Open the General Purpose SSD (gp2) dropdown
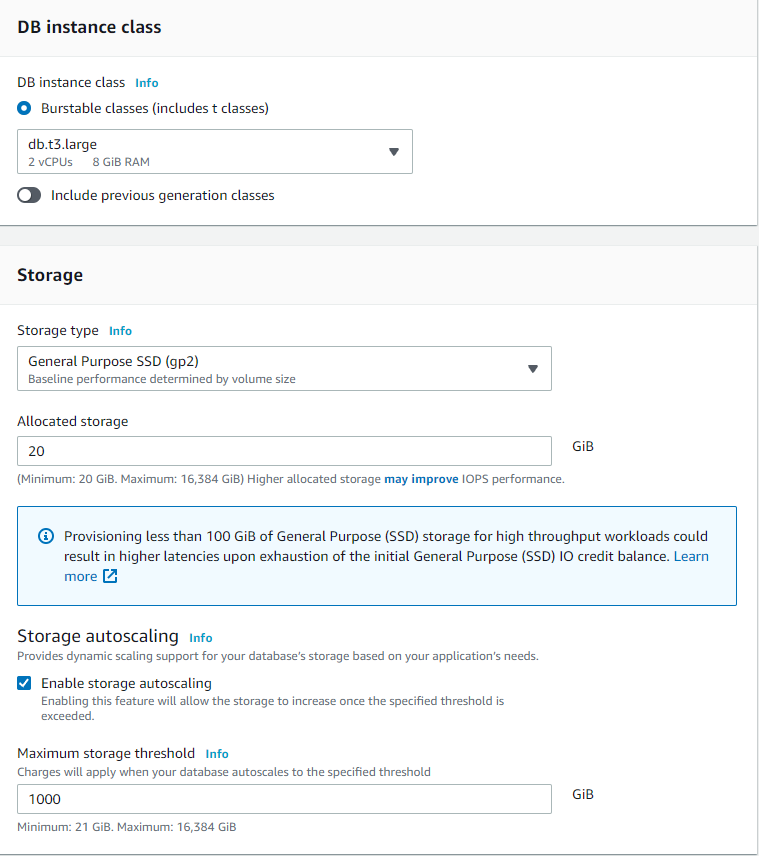Image resolution: width=759 pixels, height=856 pixels. [284, 368]
